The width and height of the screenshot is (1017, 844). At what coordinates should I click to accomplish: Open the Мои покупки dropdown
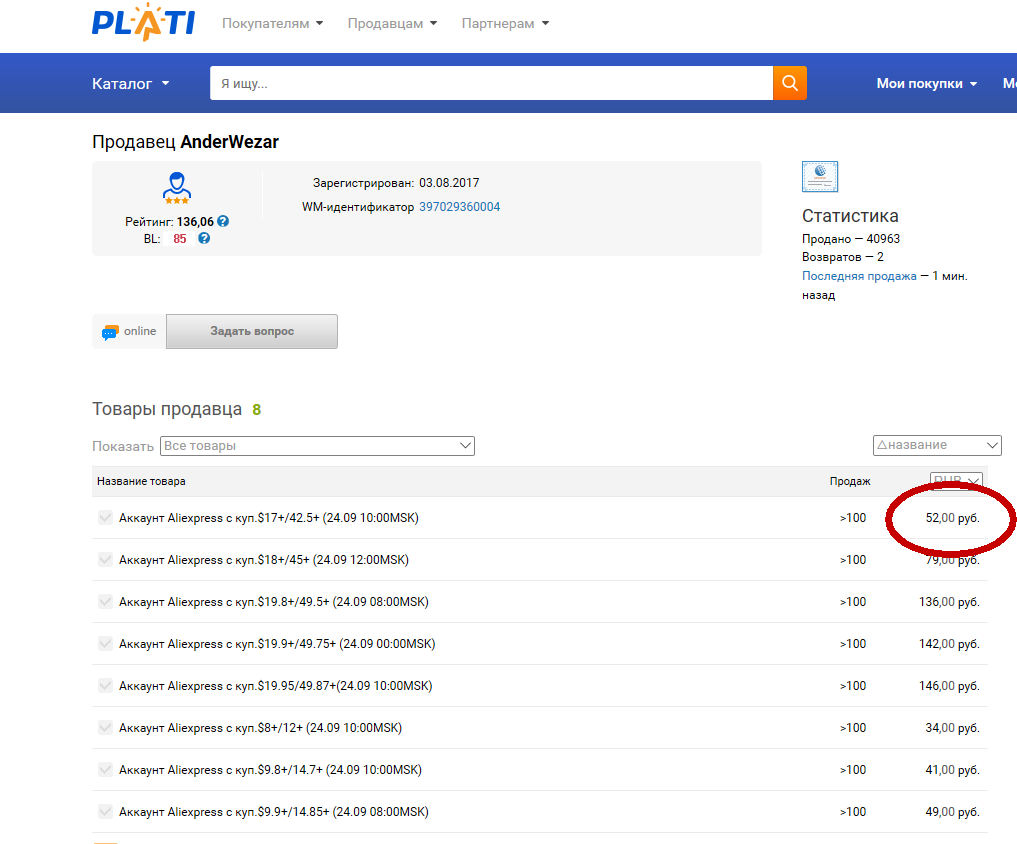(x=926, y=84)
